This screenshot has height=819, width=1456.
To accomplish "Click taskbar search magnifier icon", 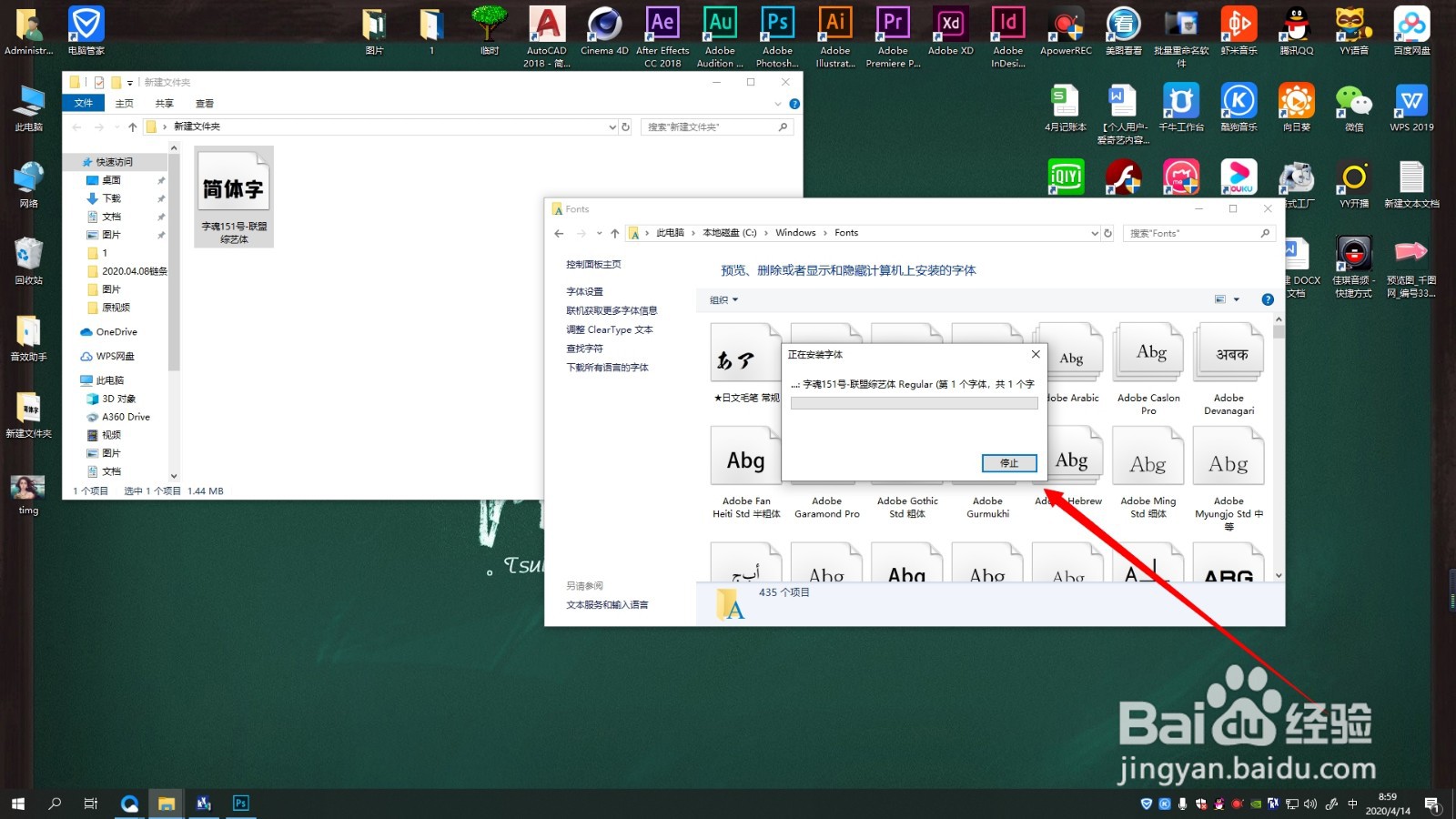I will tap(55, 803).
